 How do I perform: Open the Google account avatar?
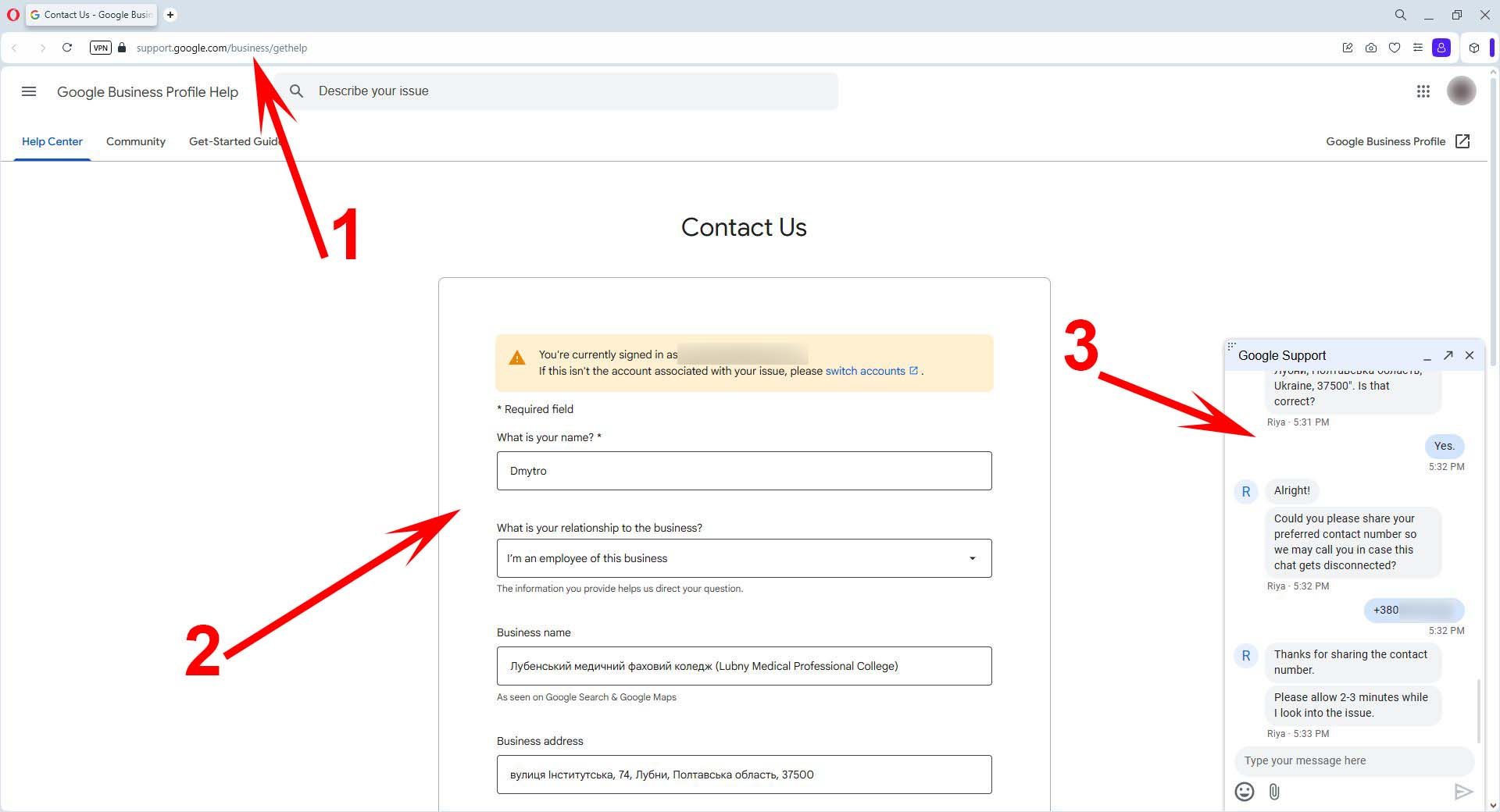tap(1462, 91)
